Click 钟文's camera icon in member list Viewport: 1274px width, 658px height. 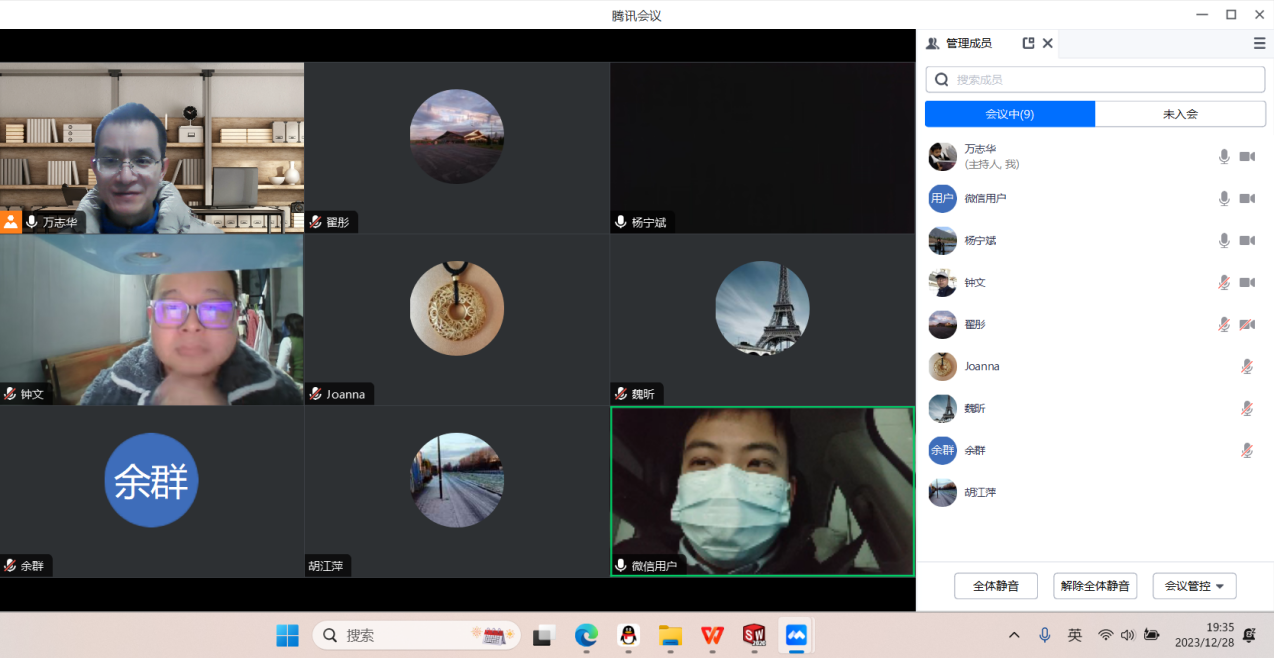point(1247,283)
